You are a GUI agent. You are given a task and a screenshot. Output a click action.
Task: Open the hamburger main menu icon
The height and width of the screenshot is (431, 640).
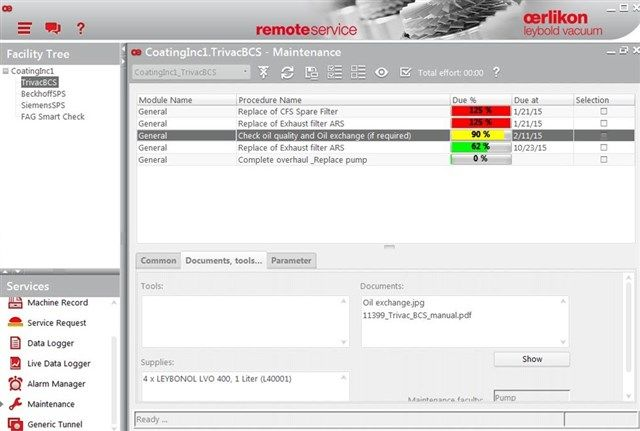pyautogui.click(x=24, y=28)
